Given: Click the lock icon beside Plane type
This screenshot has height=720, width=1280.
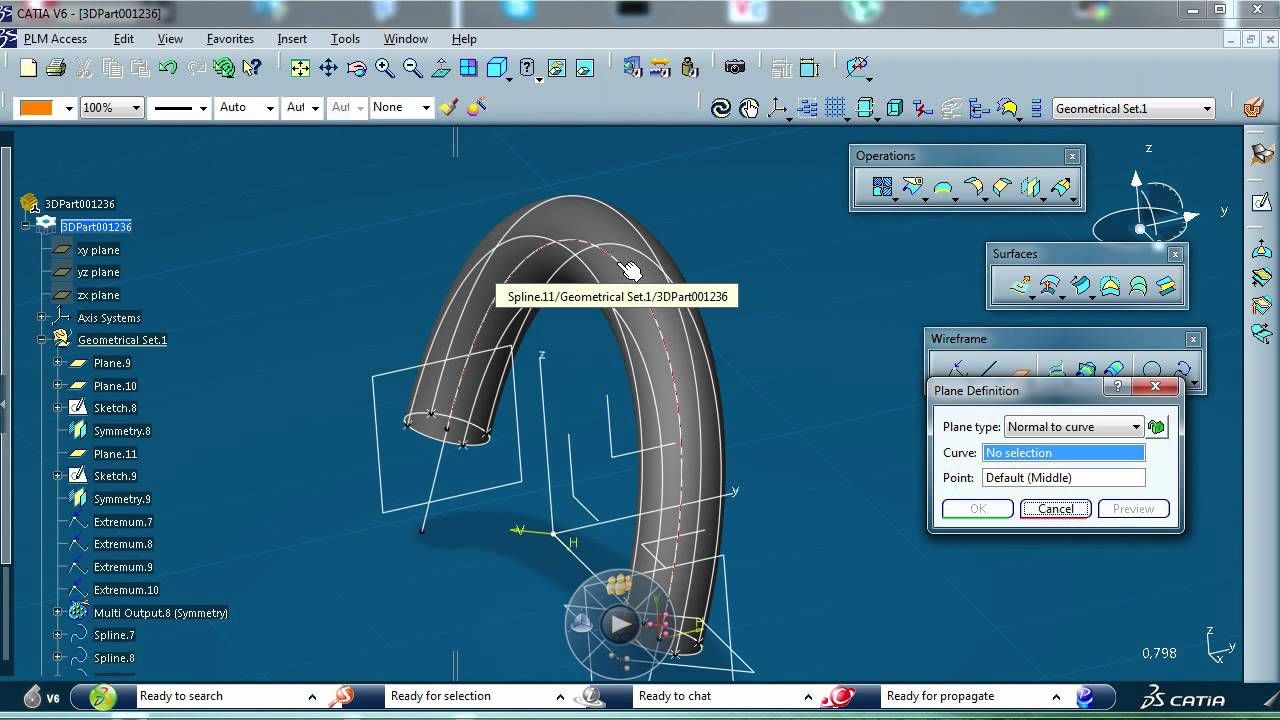Looking at the screenshot, I should click(x=1157, y=427).
